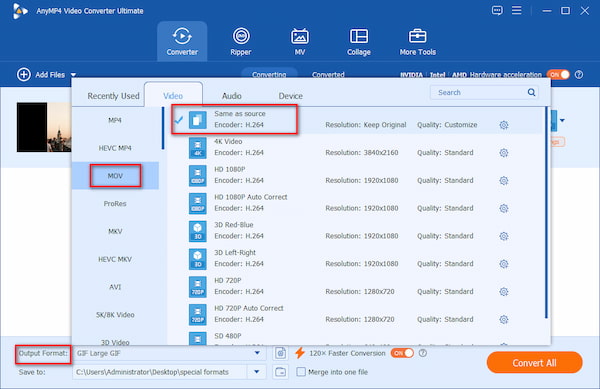Screen dimensions: 600x389
Task: Choose the 3D Left-Right preset
Action: [x=358, y=259]
